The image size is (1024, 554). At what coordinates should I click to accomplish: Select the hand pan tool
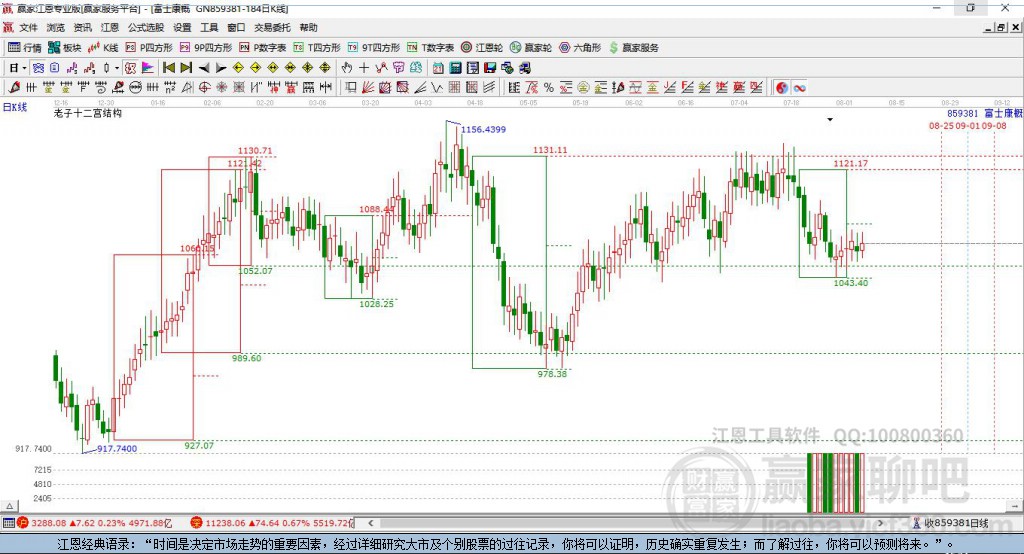[x=347, y=68]
